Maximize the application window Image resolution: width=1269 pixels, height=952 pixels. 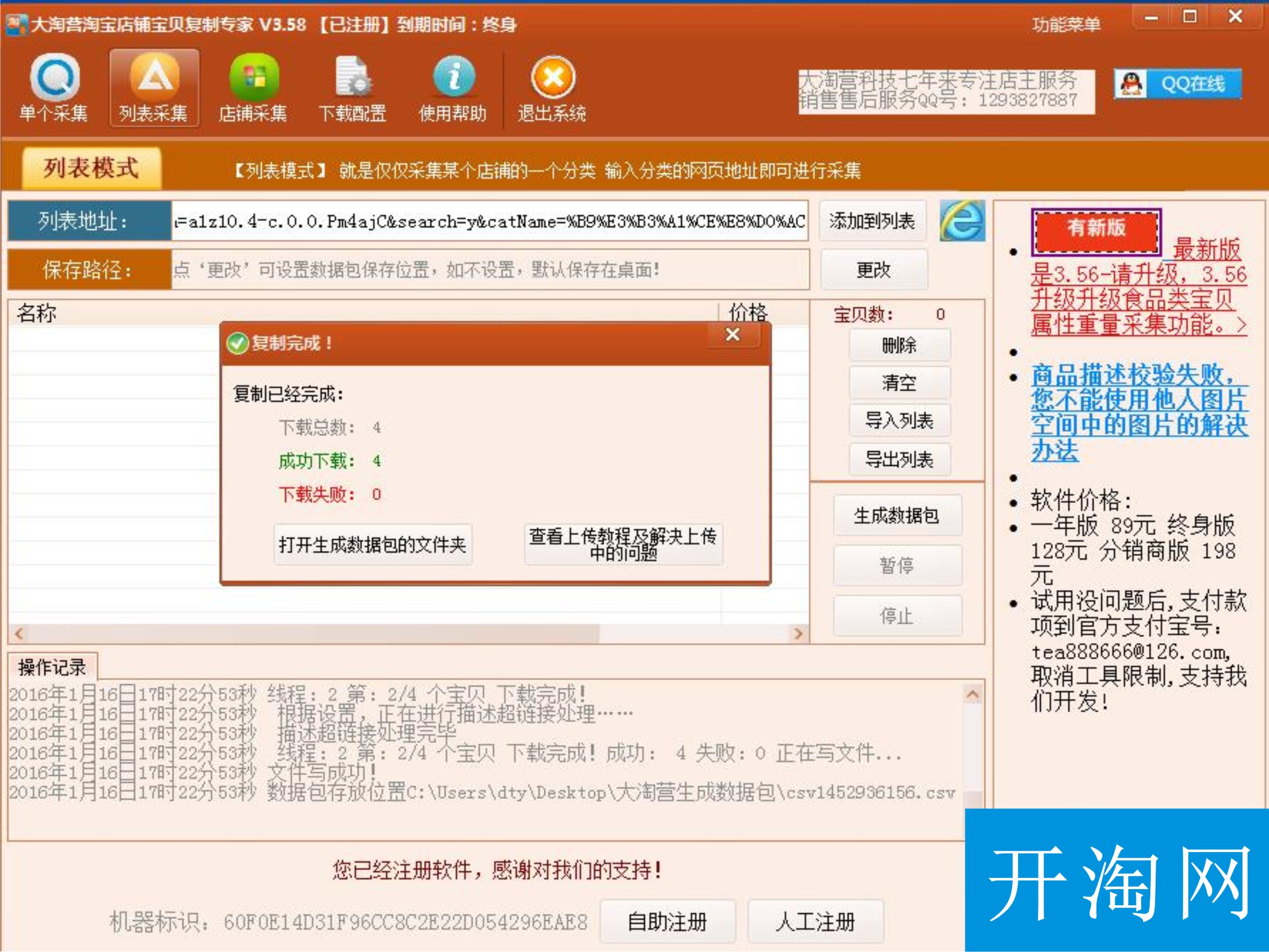coord(1190,17)
